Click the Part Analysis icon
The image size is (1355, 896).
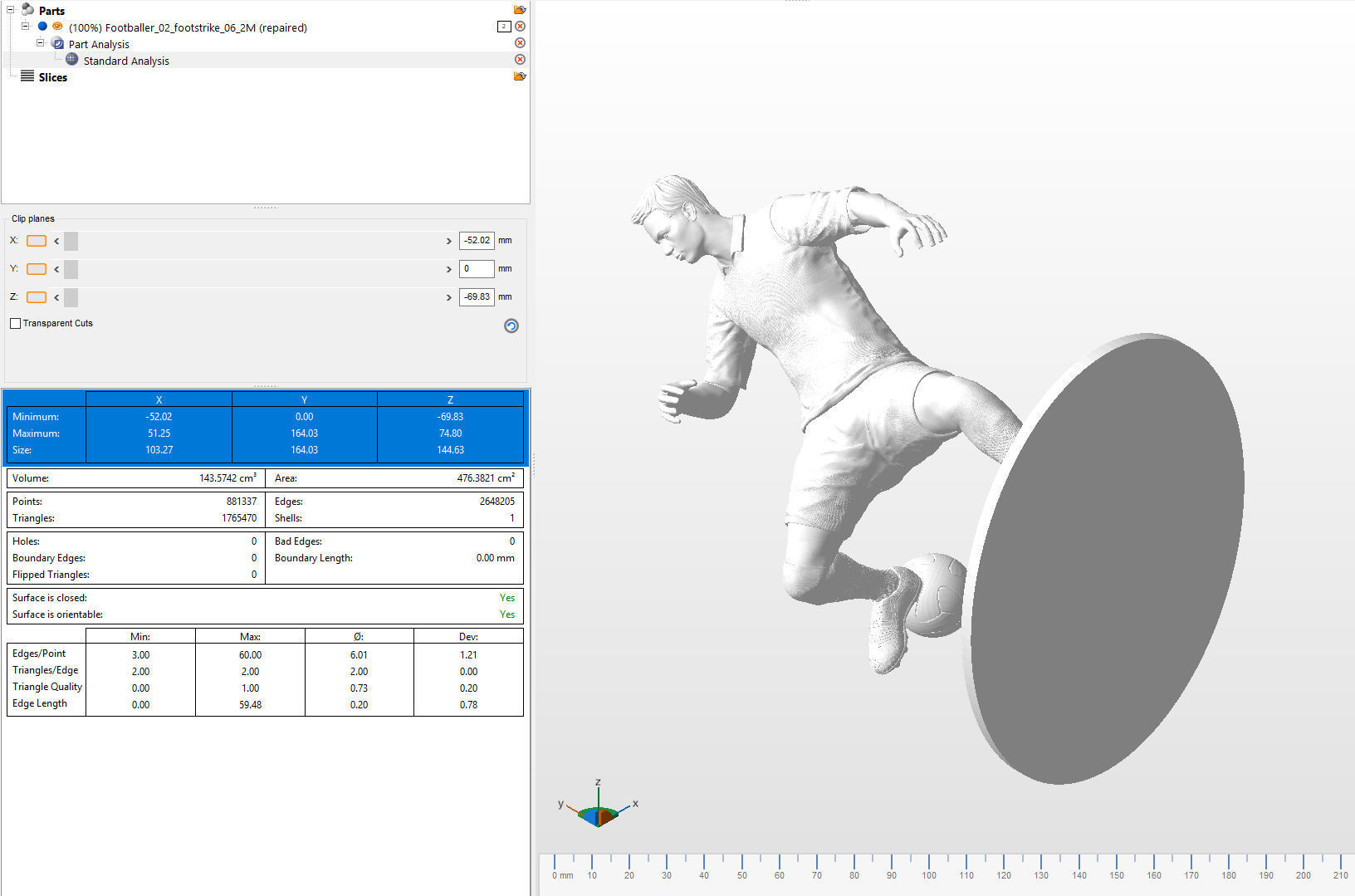57,43
